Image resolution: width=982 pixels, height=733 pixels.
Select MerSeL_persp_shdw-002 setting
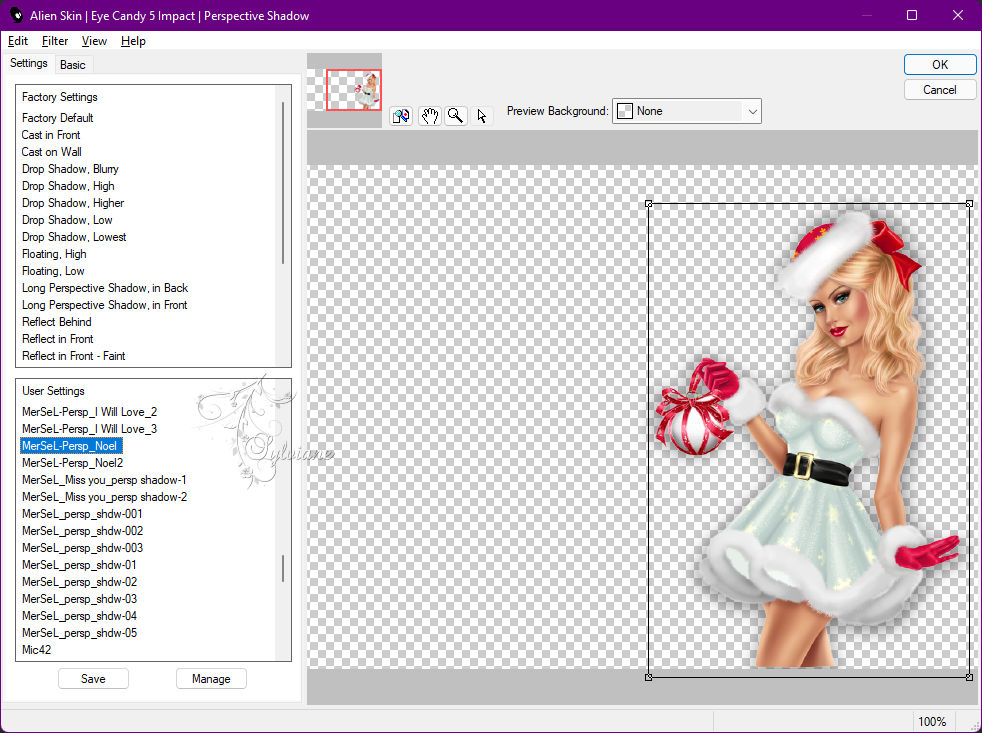point(82,531)
